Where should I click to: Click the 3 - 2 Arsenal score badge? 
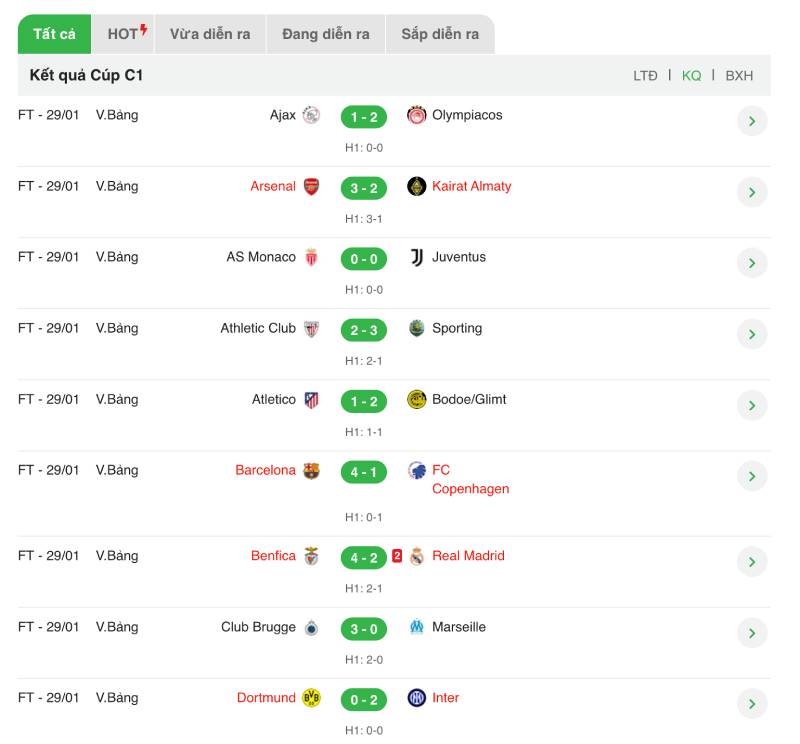pyautogui.click(x=364, y=188)
